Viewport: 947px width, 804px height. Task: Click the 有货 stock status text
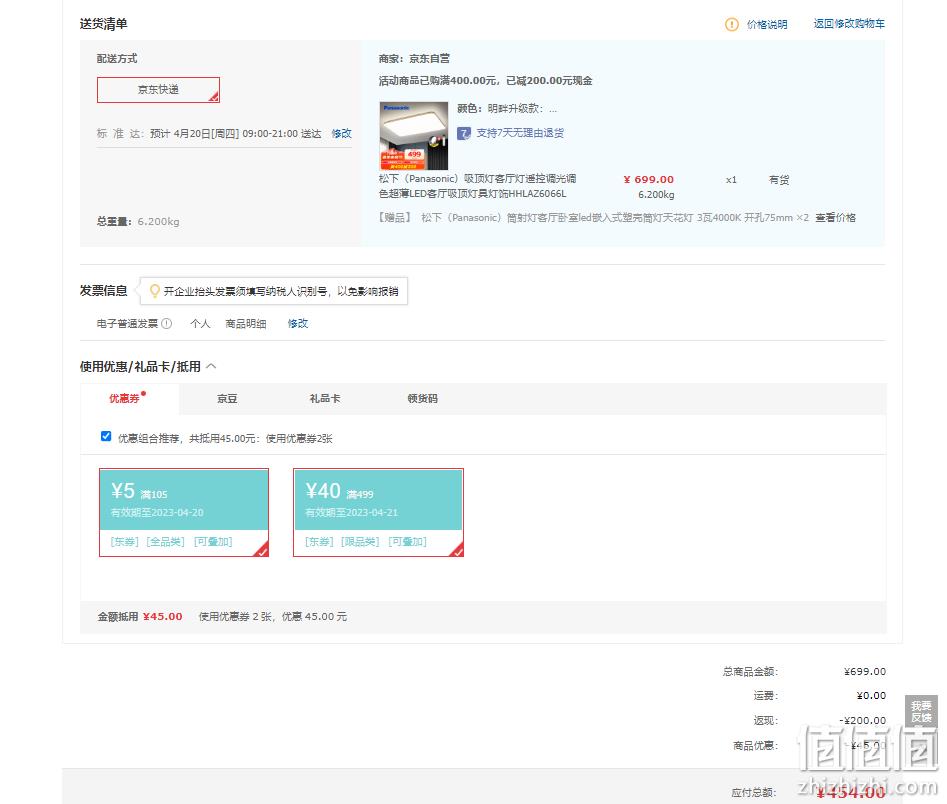click(779, 180)
